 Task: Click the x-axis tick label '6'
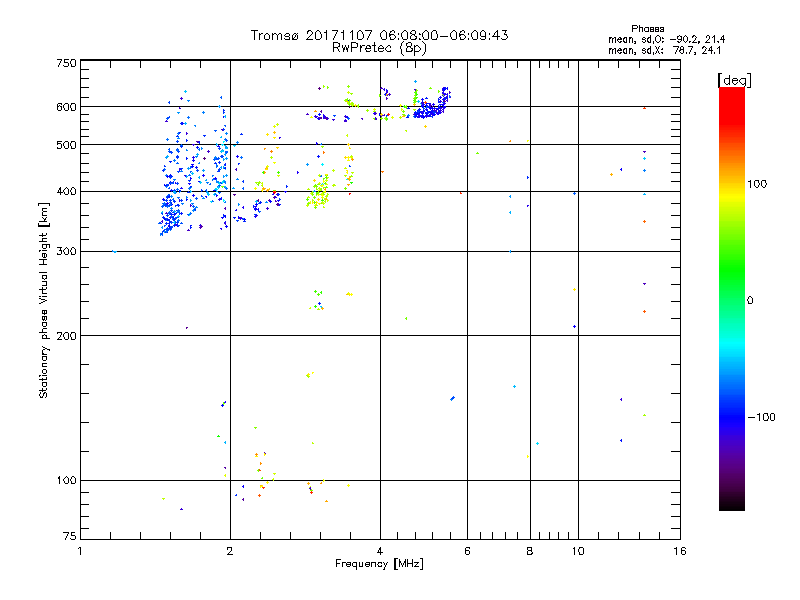tap(467, 551)
